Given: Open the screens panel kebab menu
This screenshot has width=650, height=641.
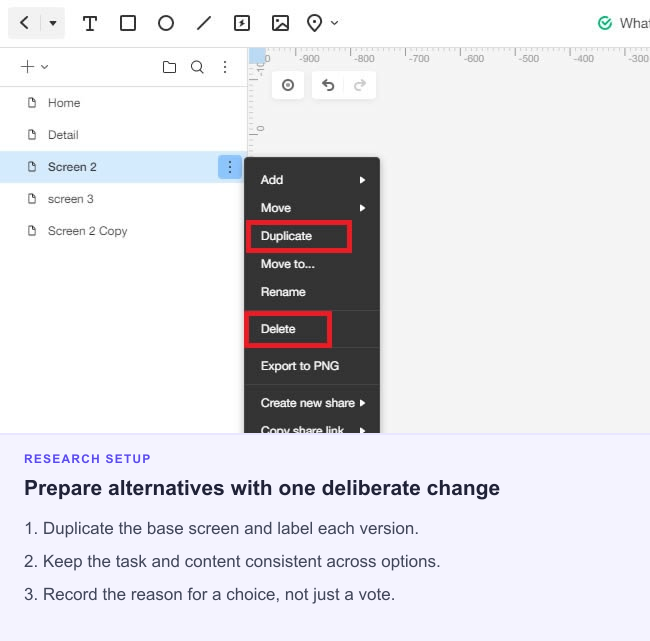Looking at the screenshot, I should click(x=225, y=67).
